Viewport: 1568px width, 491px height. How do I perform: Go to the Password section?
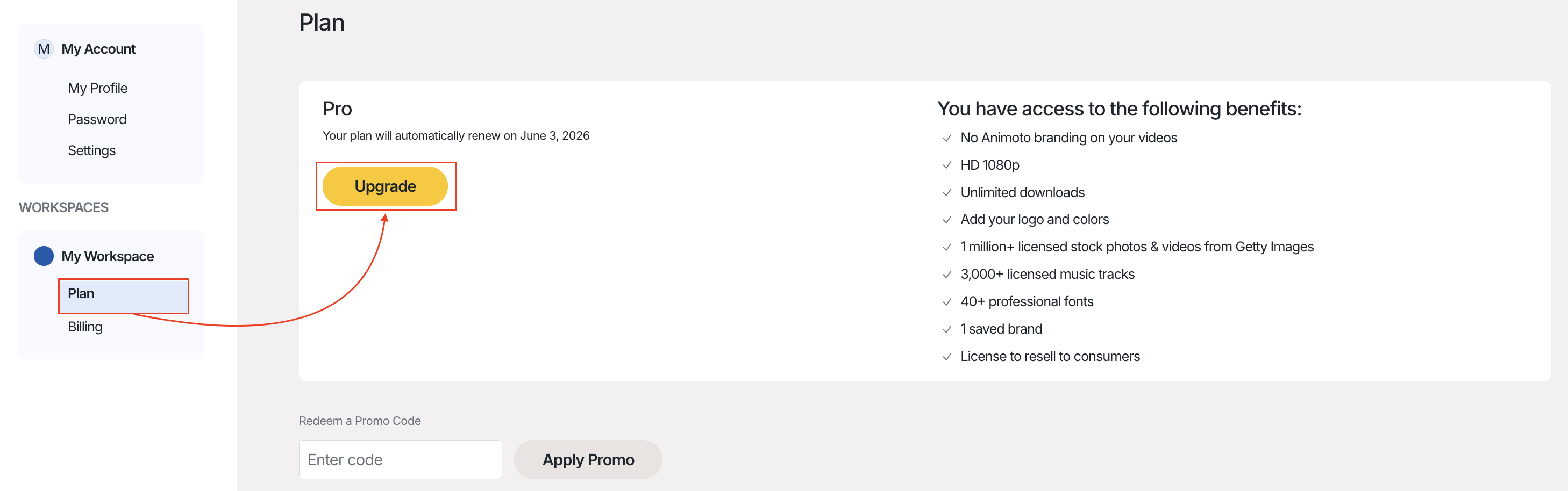97,119
